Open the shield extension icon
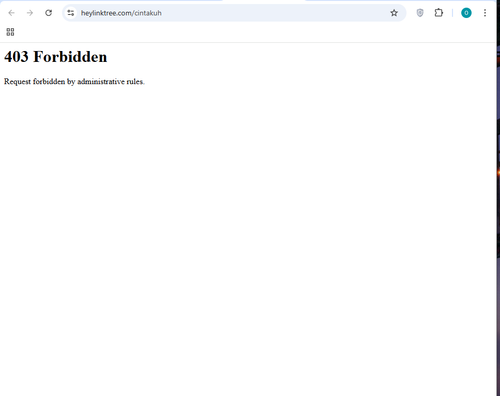The height and width of the screenshot is (396, 500). [420, 13]
